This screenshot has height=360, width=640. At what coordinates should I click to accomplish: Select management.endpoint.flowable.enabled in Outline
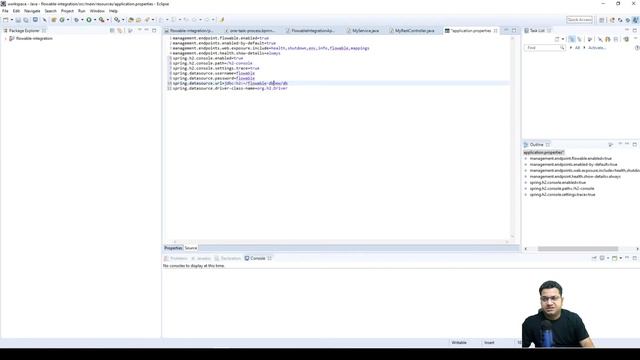pos(571,158)
